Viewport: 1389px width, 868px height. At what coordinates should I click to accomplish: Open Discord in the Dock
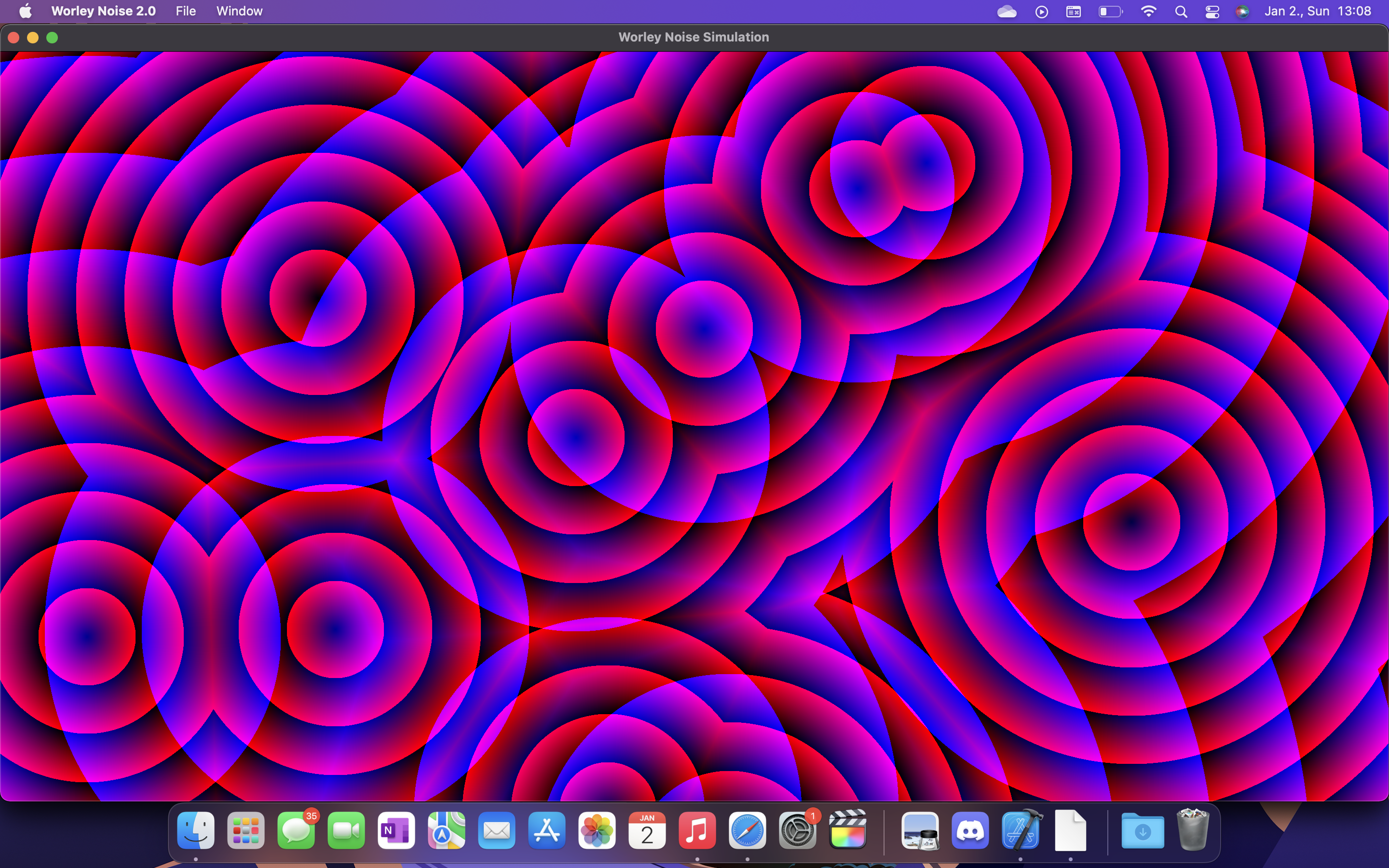[x=970, y=831]
